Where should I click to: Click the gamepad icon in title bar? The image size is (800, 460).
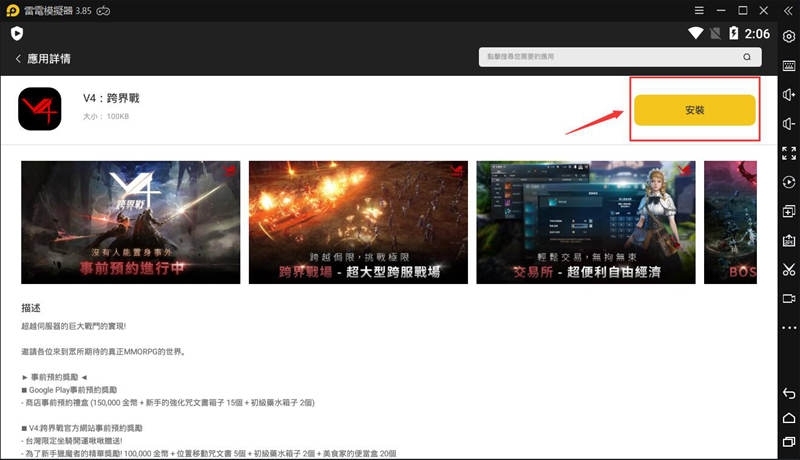click(103, 11)
